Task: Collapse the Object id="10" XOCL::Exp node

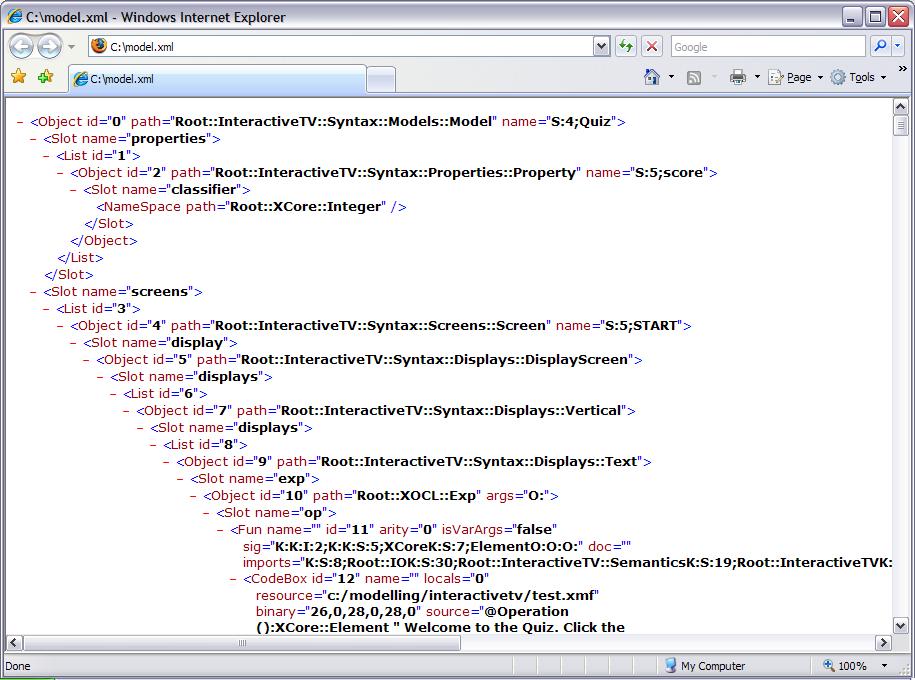Action: coord(193,496)
